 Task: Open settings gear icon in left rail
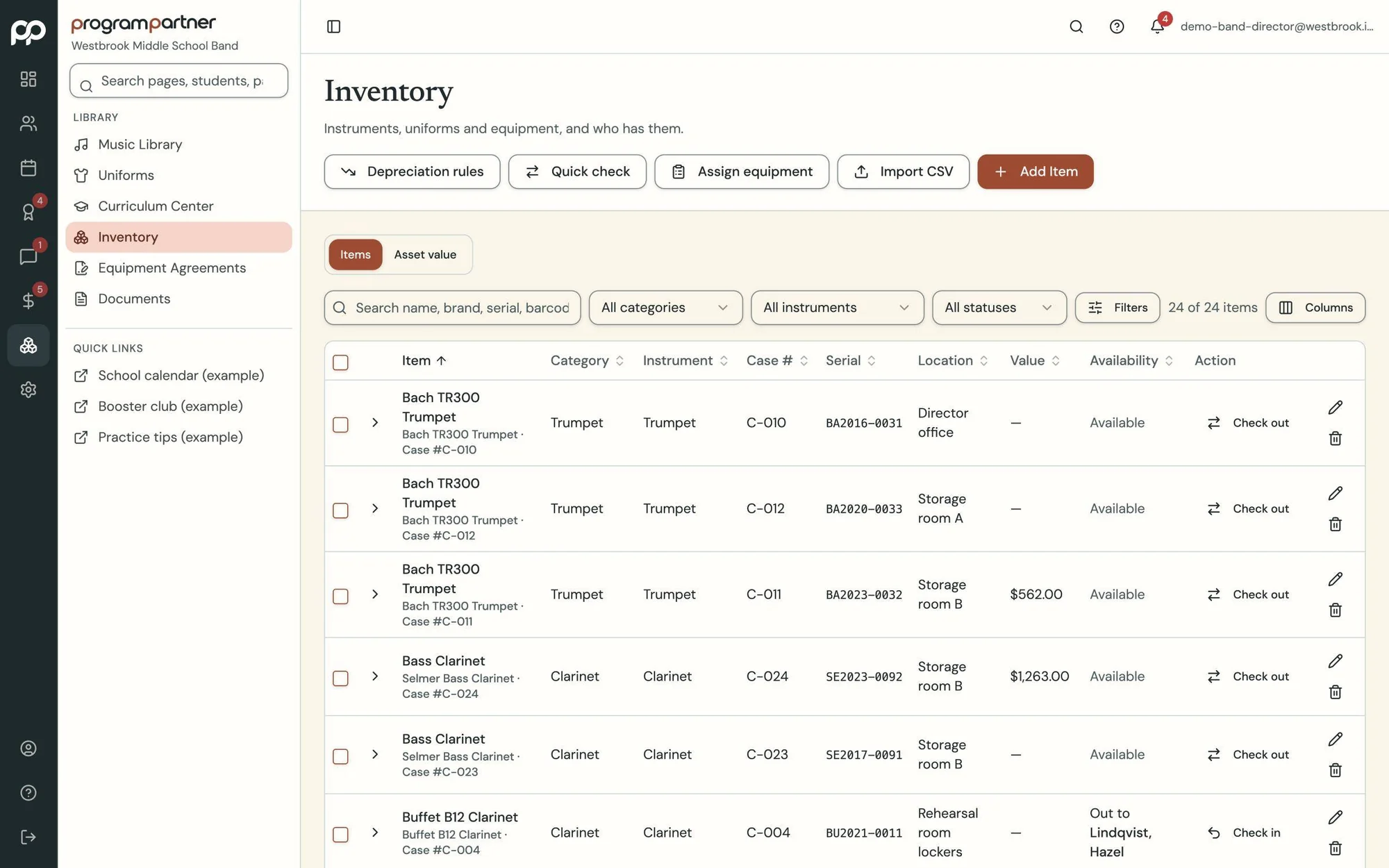(x=28, y=390)
